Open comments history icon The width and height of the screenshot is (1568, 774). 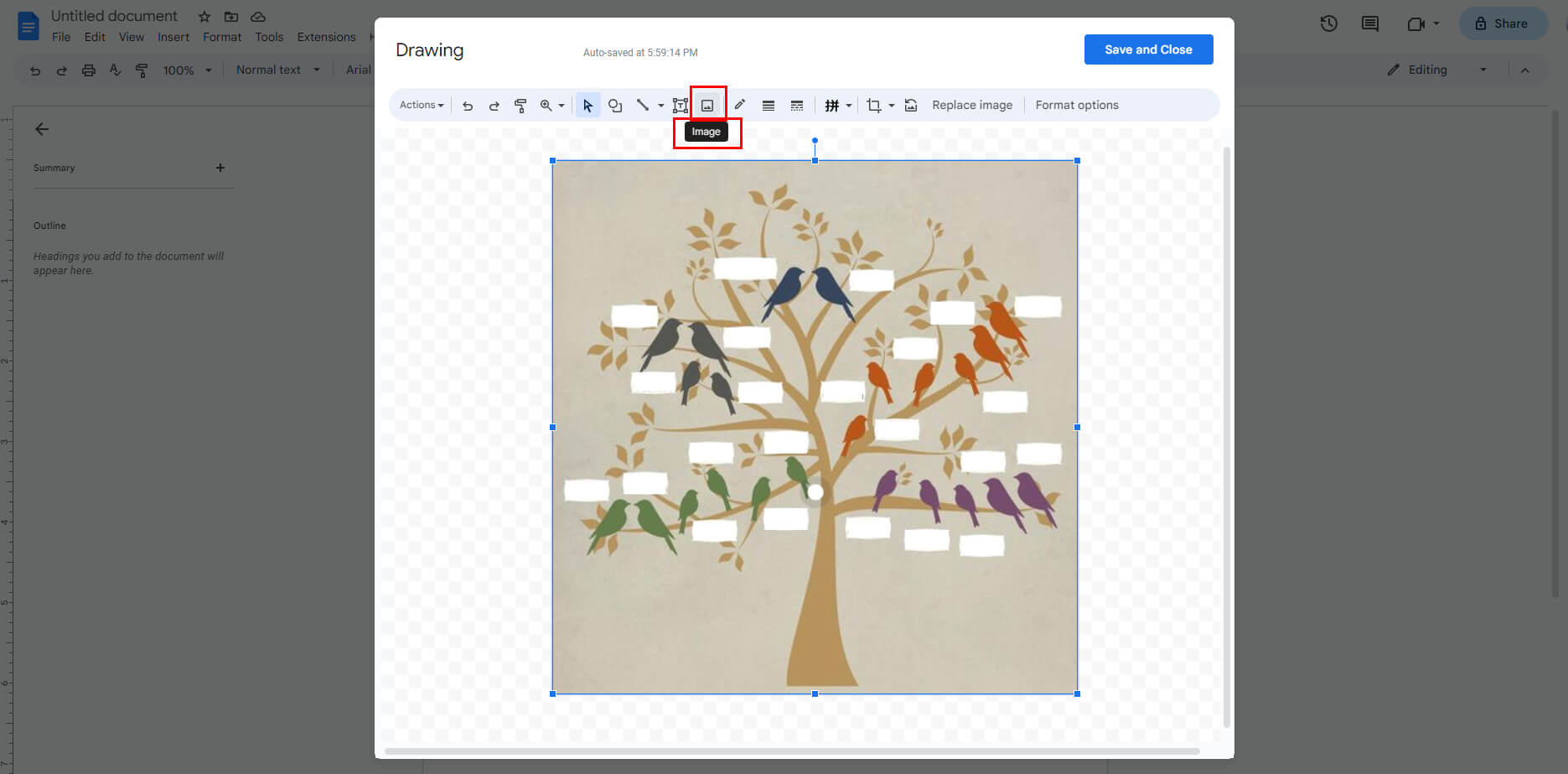pos(1370,23)
